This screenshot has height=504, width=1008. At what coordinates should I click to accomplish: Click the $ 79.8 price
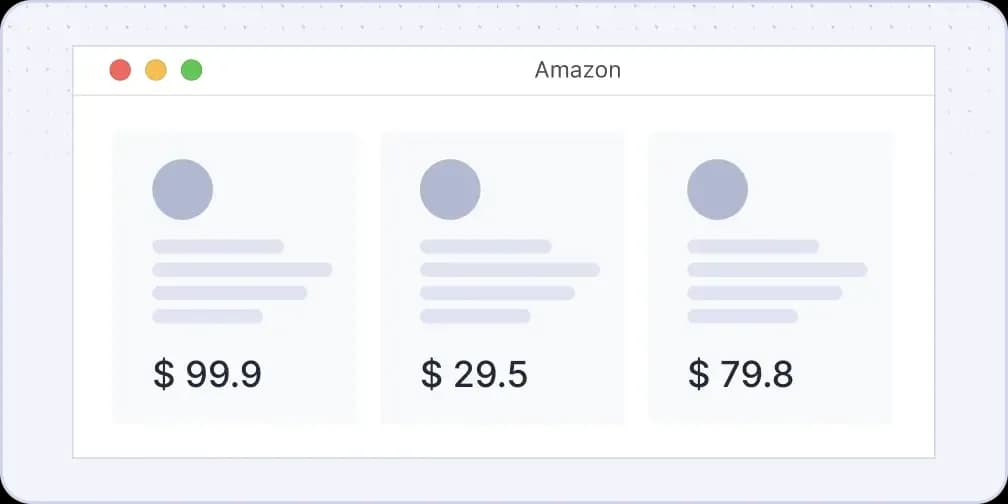click(741, 374)
